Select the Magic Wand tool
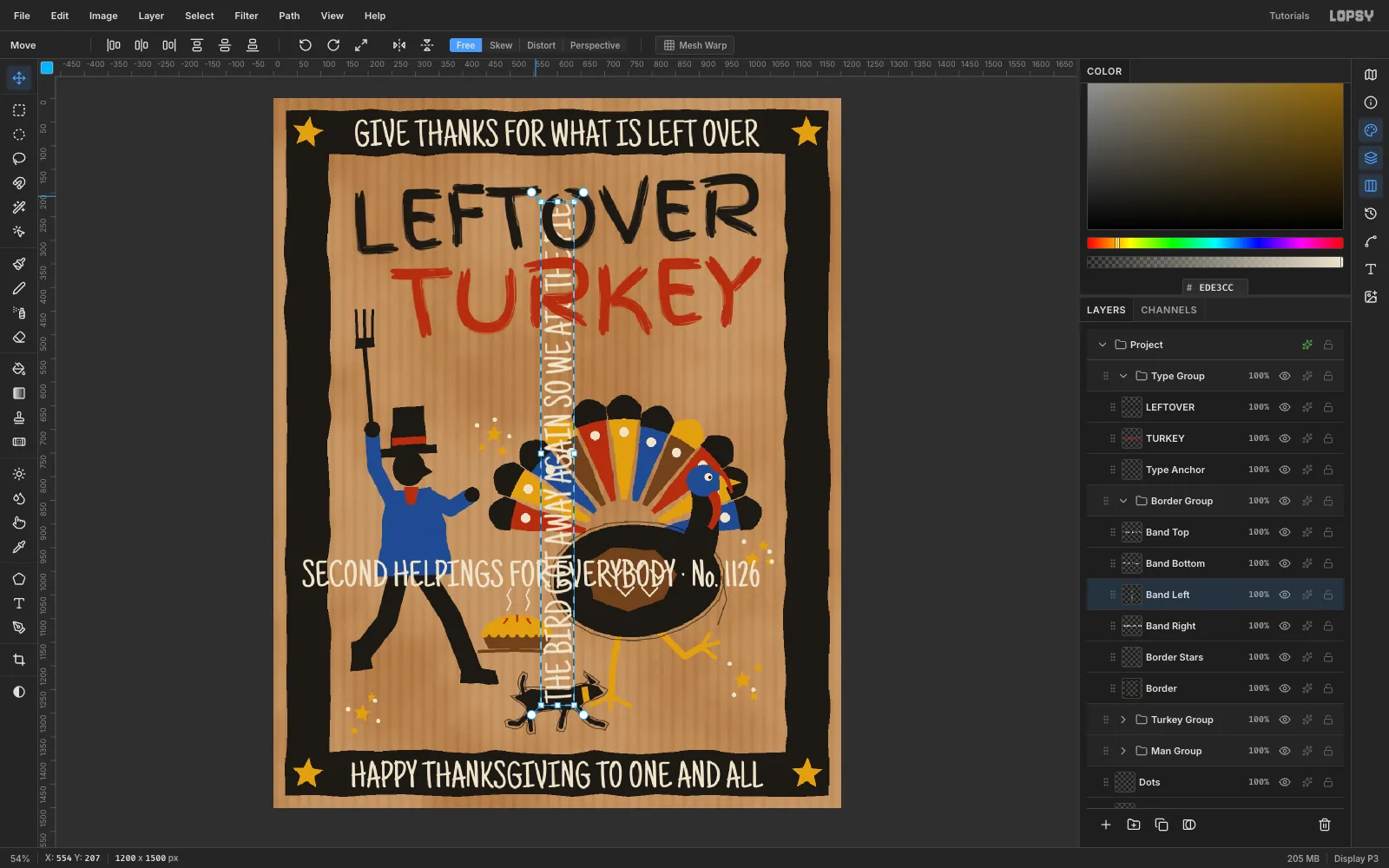This screenshot has height=868, width=1389. [x=19, y=207]
